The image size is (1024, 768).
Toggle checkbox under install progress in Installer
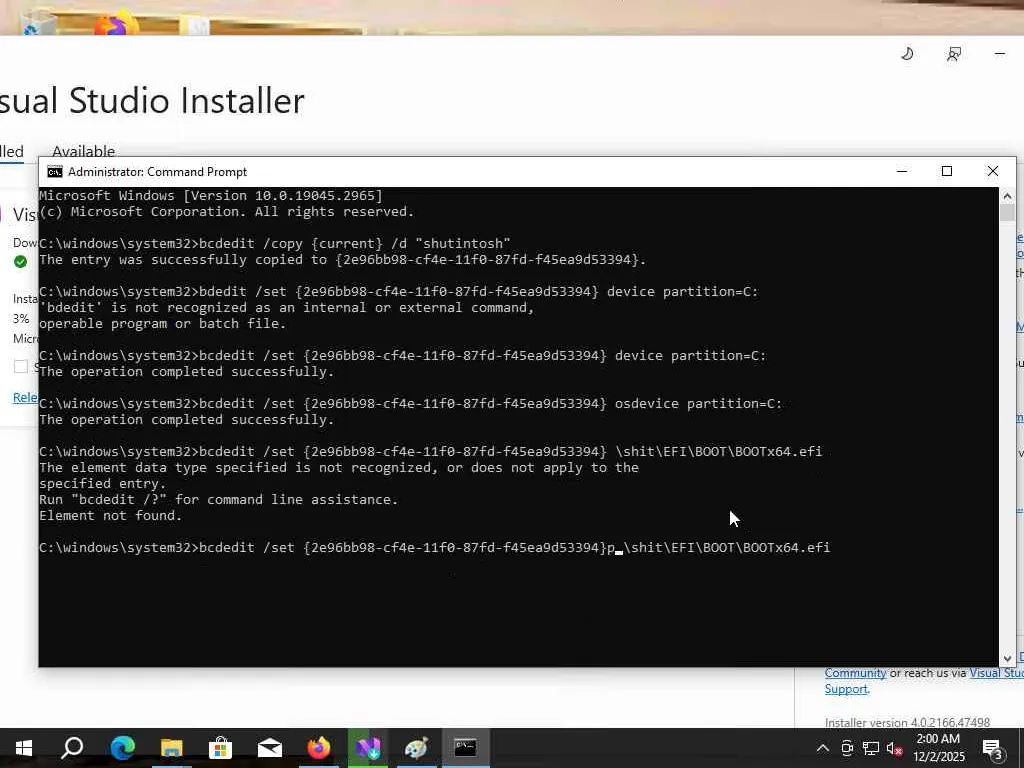[x=21, y=366]
